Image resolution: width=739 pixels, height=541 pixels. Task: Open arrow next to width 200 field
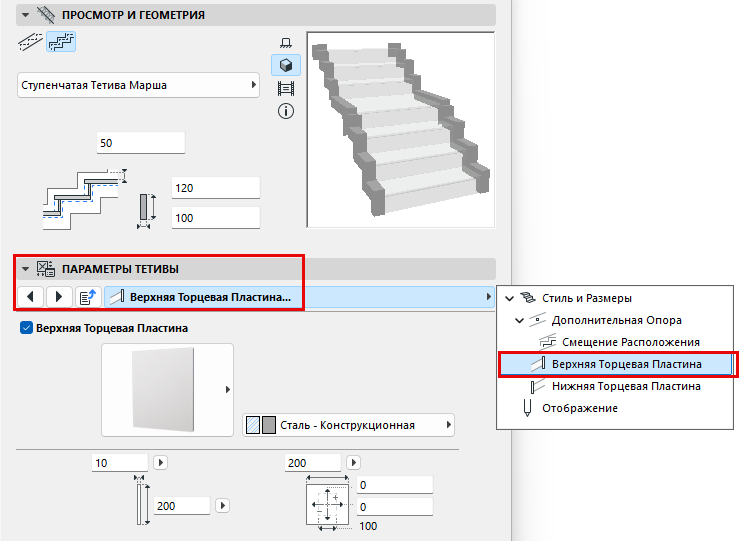pyautogui.click(x=353, y=462)
